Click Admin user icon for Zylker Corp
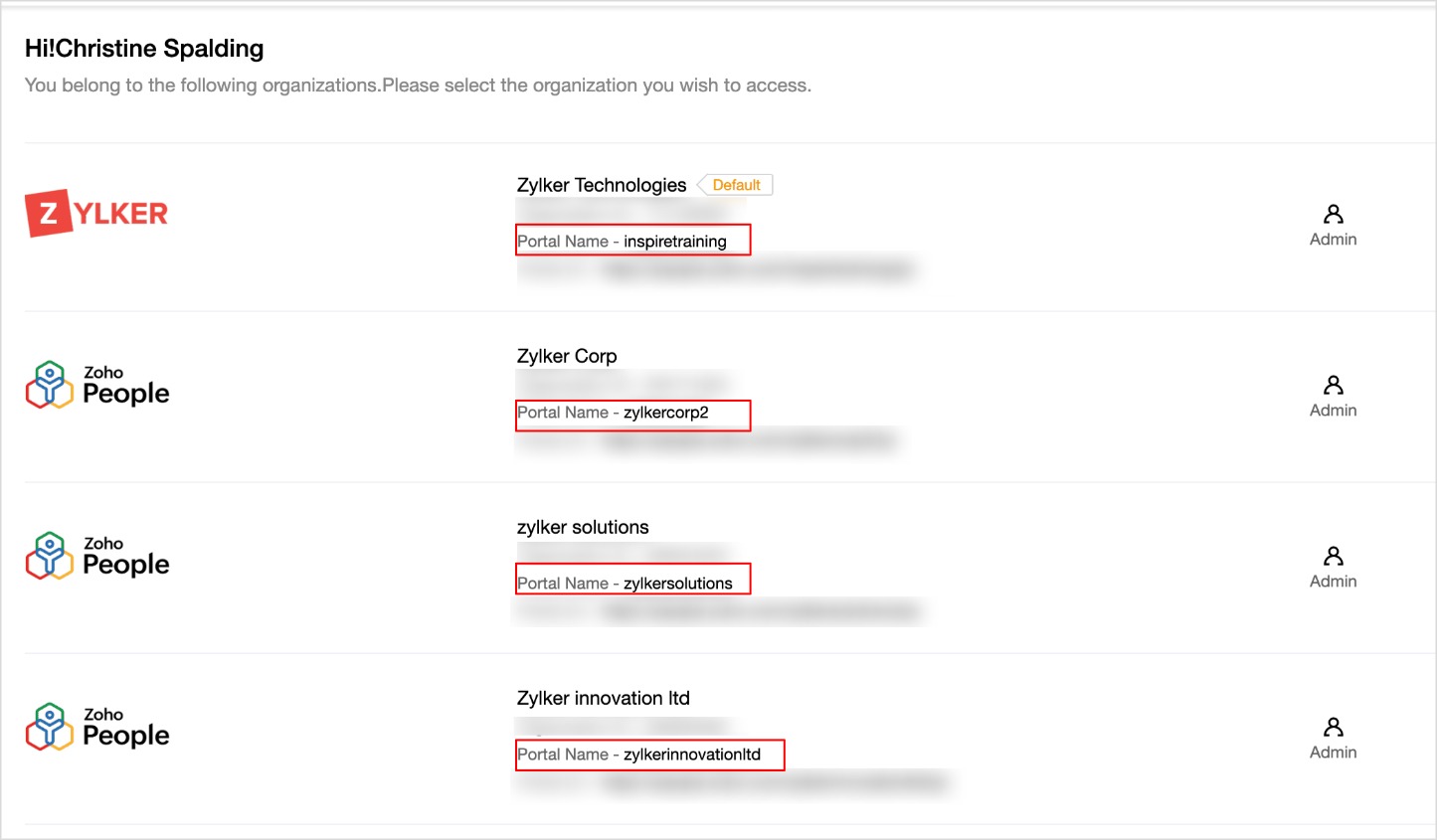Screen dimensions: 1437x840 click(1333, 386)
